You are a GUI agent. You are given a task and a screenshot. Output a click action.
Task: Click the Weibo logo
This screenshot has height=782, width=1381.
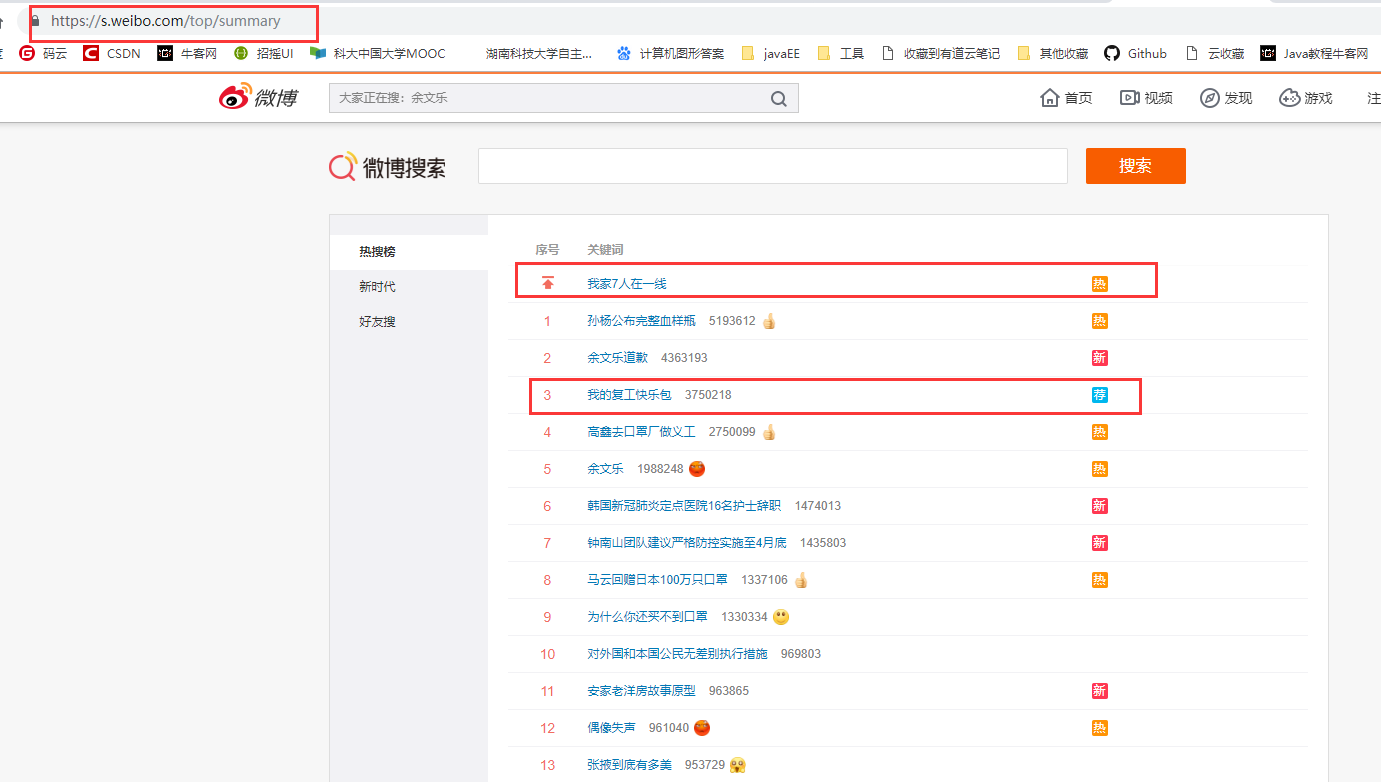point(258,97)
